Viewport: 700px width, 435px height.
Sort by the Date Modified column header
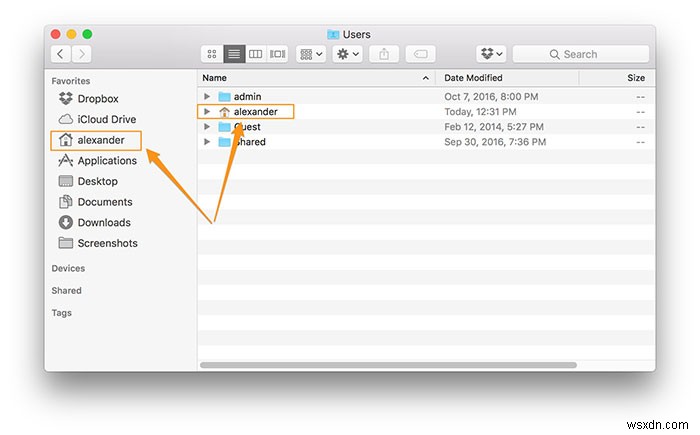507,78
